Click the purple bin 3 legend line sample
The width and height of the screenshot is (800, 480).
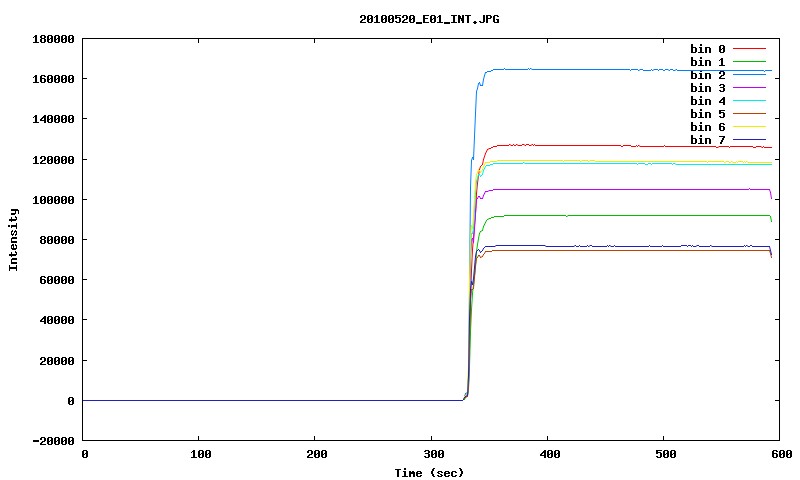(x=749, y=88)
